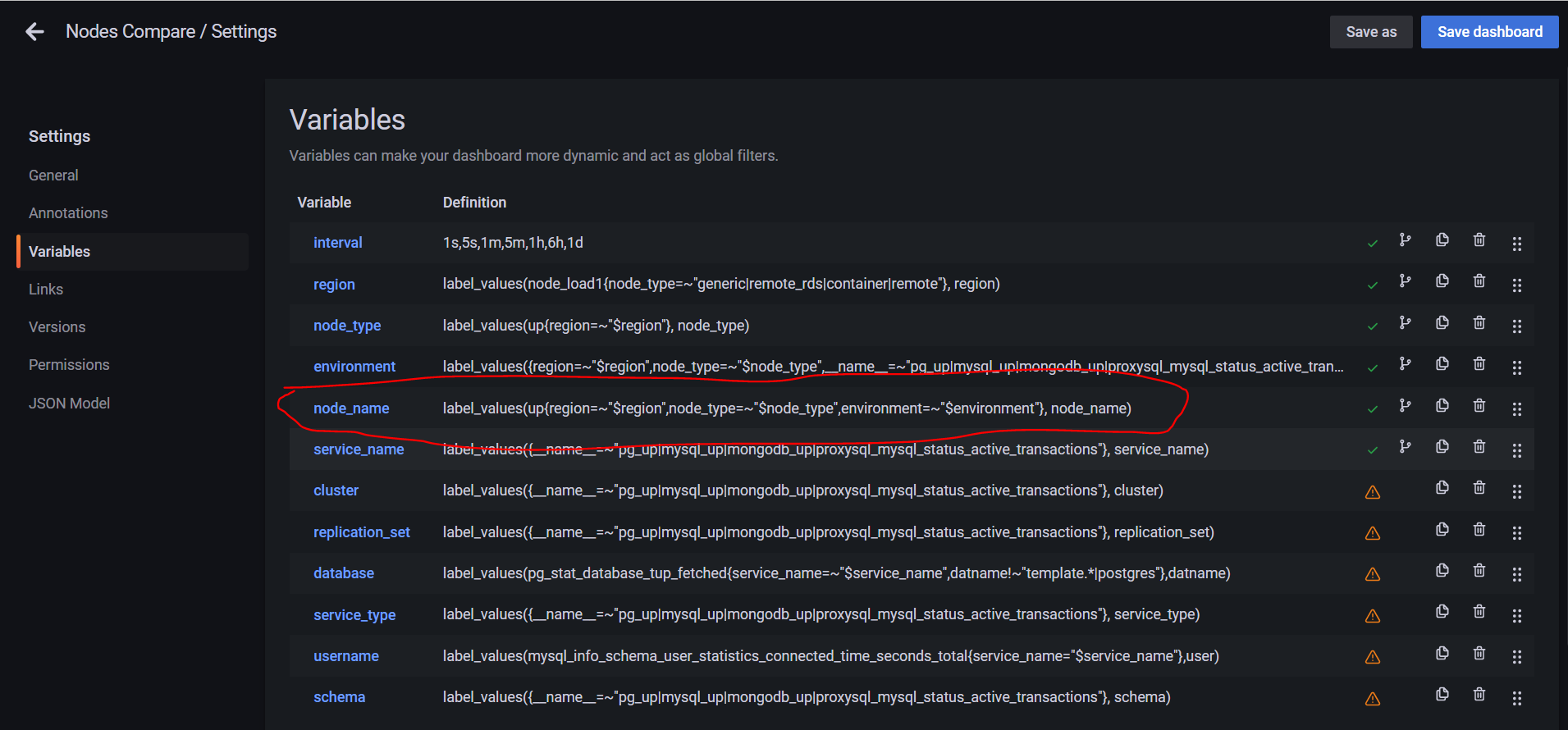This screenshot has height=730, width=1568.
Task: Show dependencies for service_name variable
Action: (x=1405, y=447)
